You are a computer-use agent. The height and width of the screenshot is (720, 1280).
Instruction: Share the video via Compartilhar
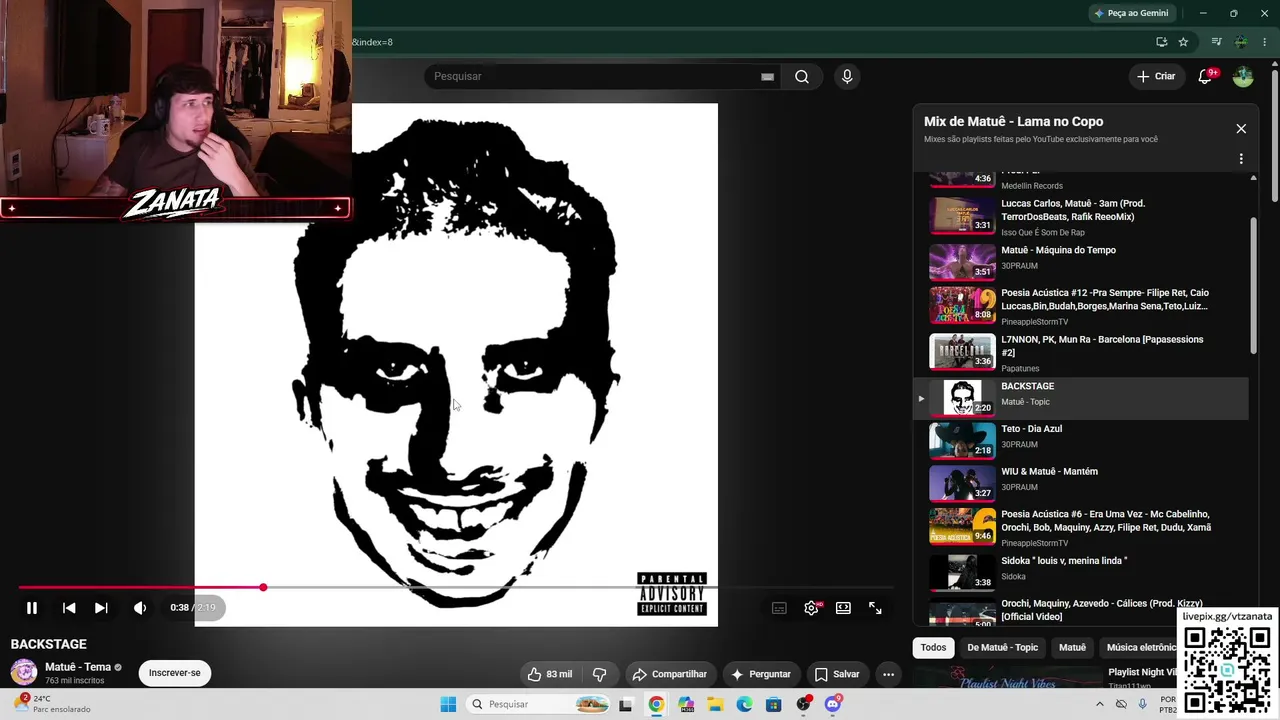tap(670, 674)
